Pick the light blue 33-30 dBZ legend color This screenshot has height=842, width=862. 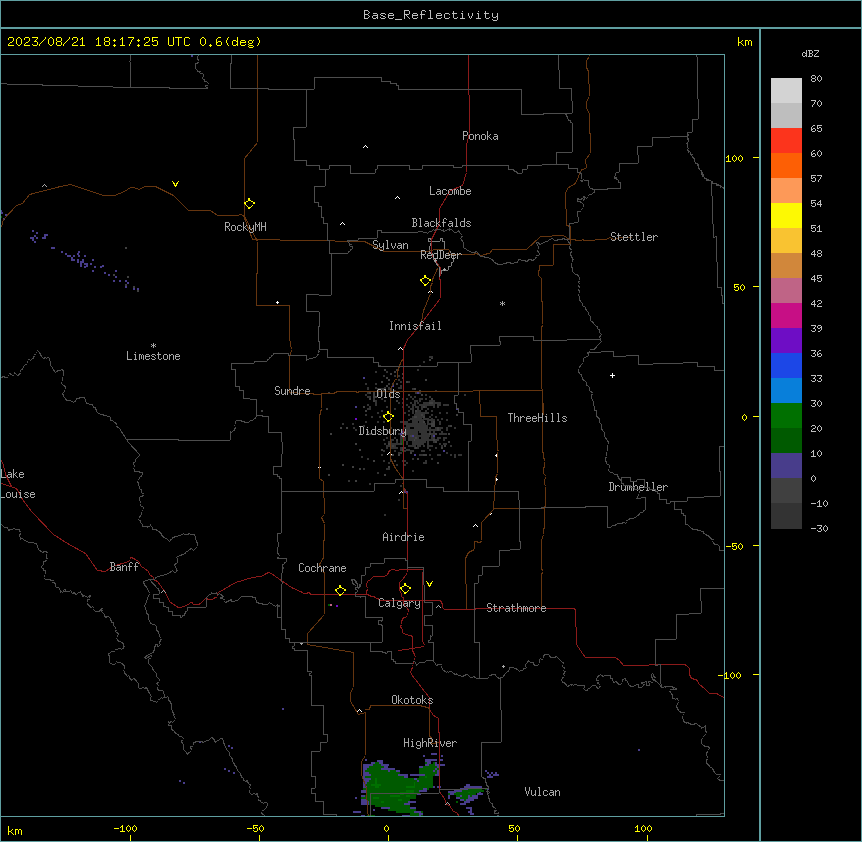pos(786,390)
